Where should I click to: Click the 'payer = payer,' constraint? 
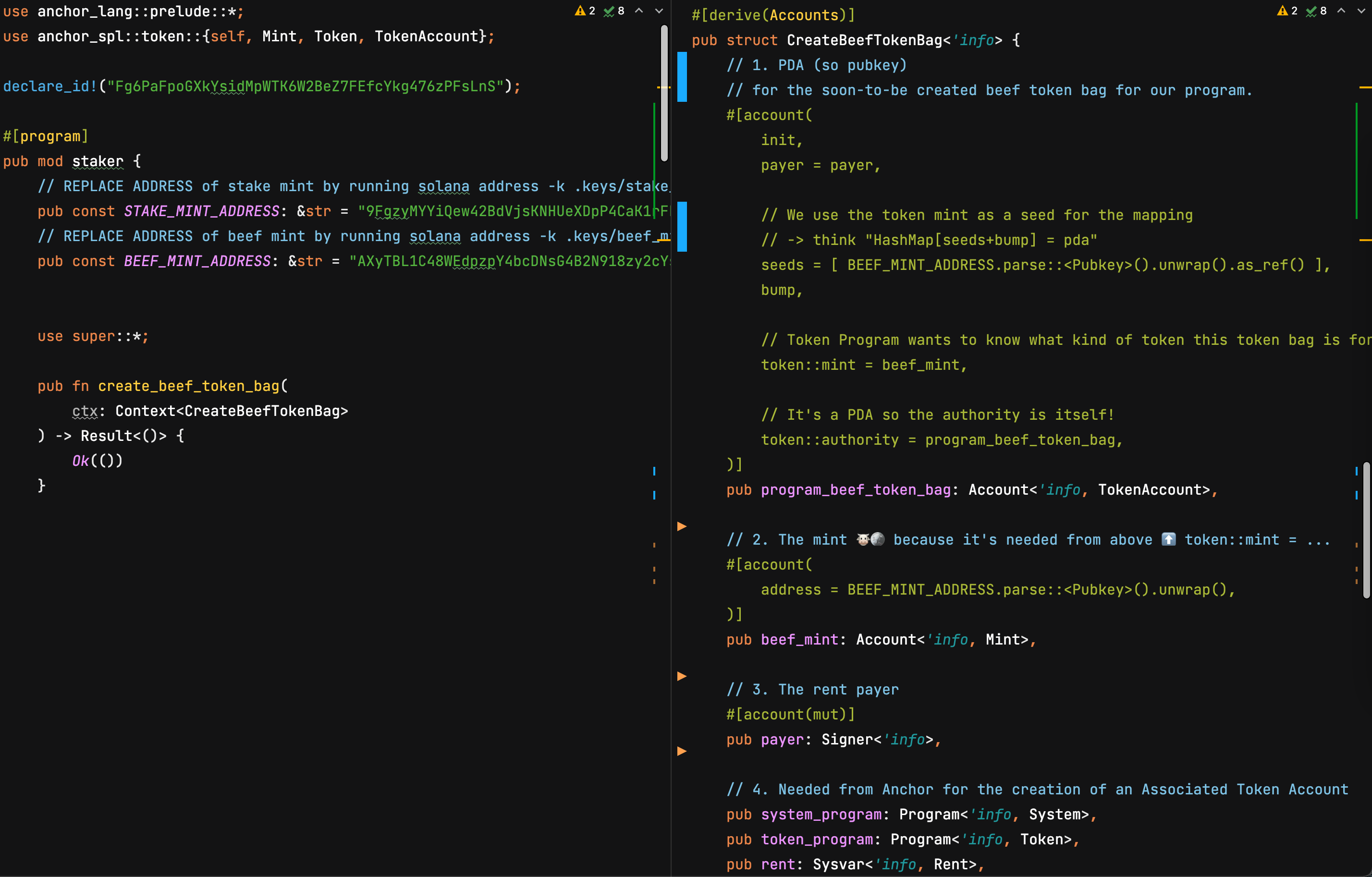point(821,165)
